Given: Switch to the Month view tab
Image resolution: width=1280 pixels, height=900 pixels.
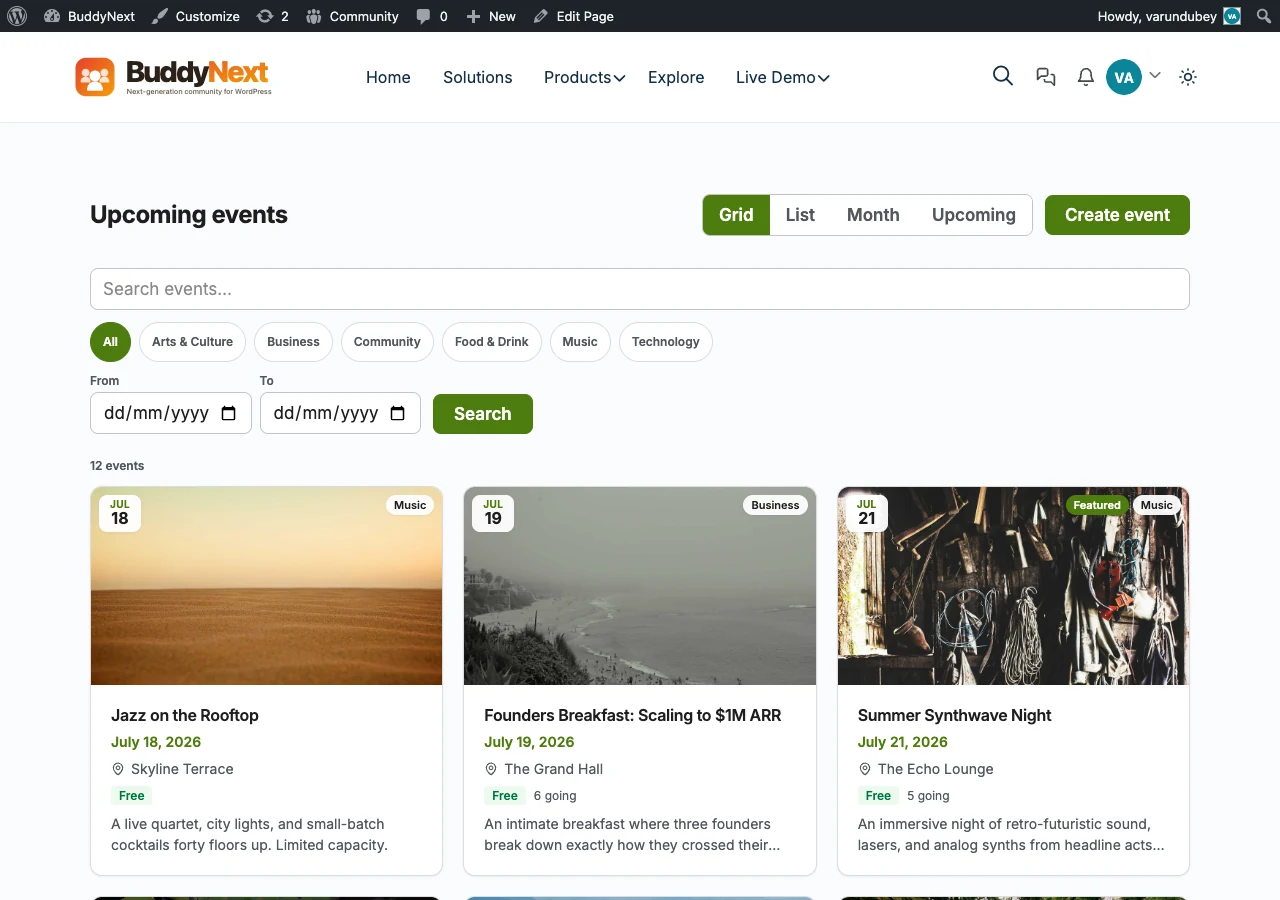Looking at the screenshot, I should click(873, 215).
